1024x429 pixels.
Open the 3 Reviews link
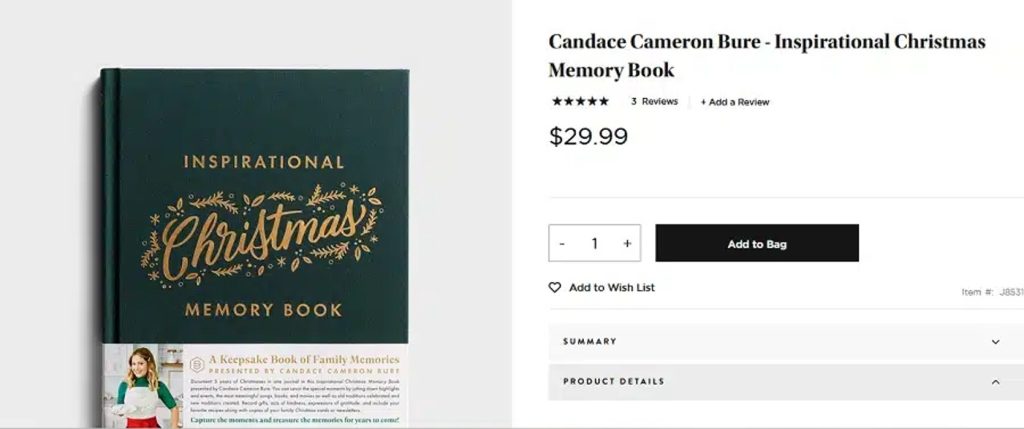click(654, 101)
